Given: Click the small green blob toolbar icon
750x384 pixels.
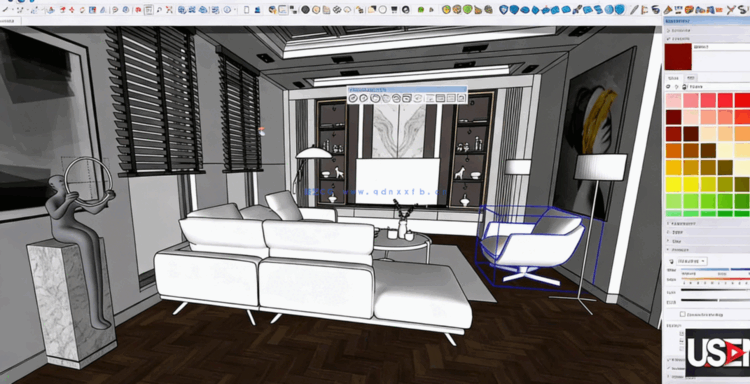Looking at the screenshot, I should [x=420, y=10].
